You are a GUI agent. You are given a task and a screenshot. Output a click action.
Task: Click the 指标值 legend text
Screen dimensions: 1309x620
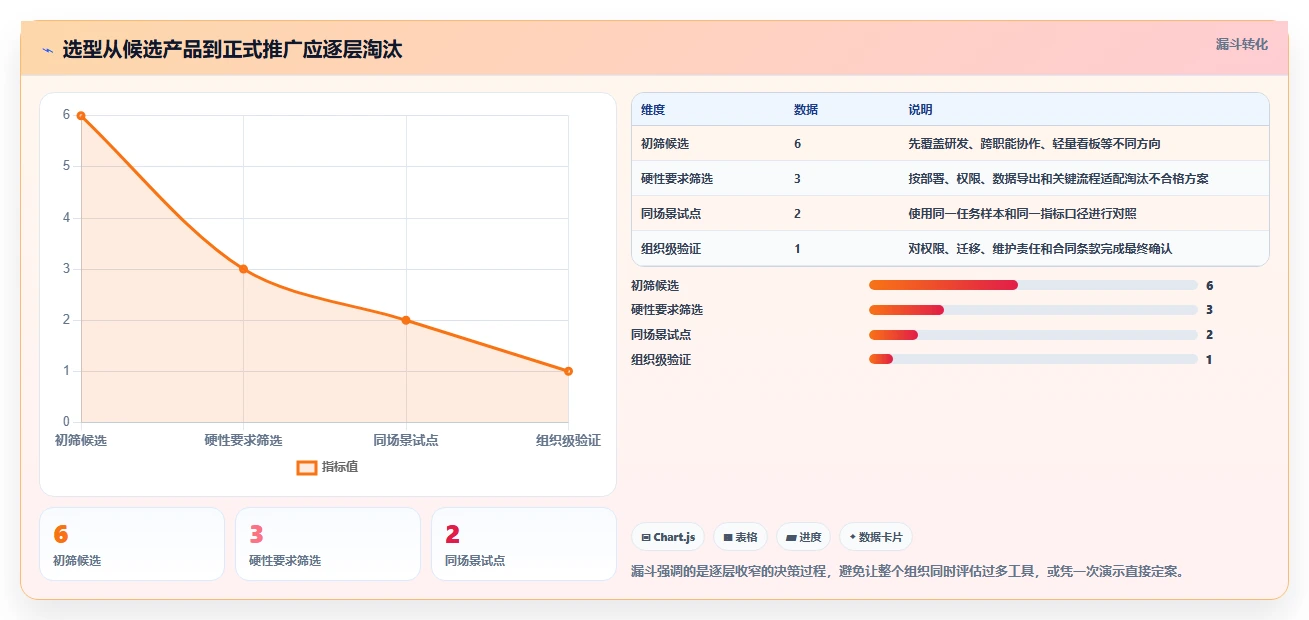tap(340, 467)
